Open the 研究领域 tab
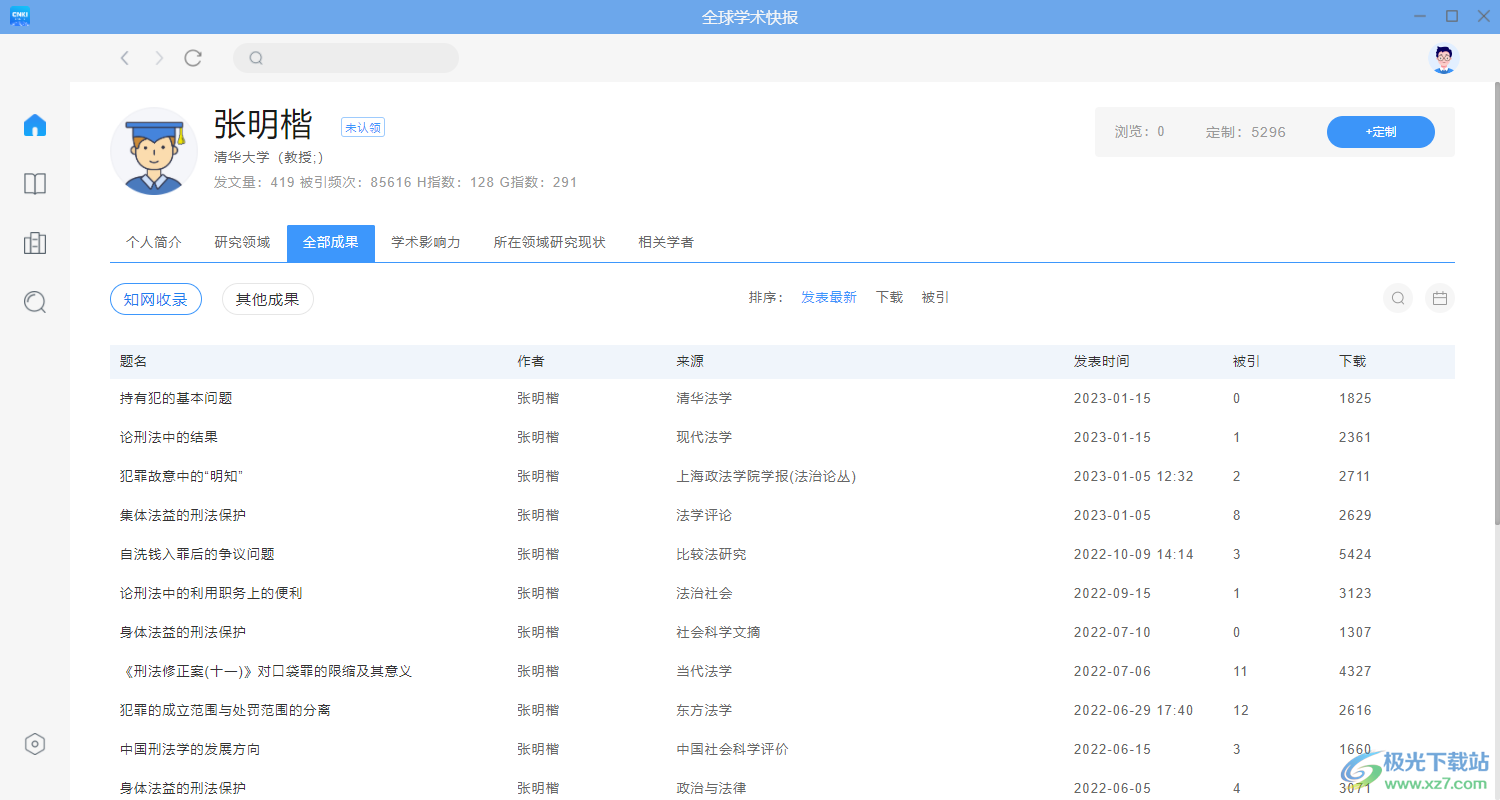This screenshot has width=1500, height=800. click(x=242, y=241)
